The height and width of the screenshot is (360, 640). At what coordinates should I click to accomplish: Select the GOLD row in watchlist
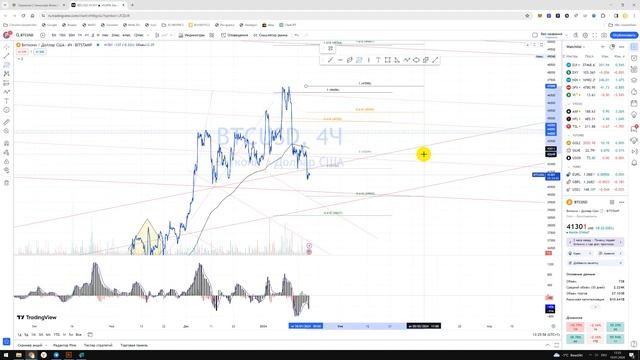coord(595,143)
